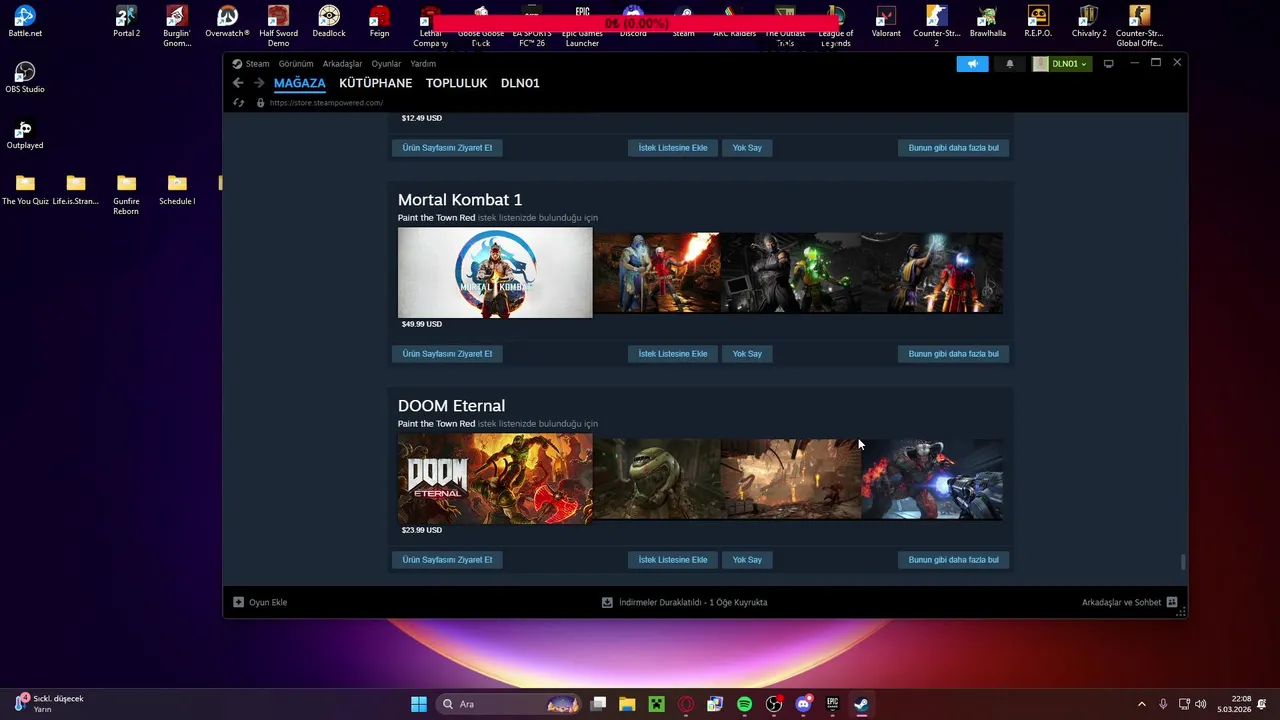Image resolution: width=1280 pixels, height=720 pixels.
Task: Click DOOM Eternal capsule image
Action: coord(495,479)
